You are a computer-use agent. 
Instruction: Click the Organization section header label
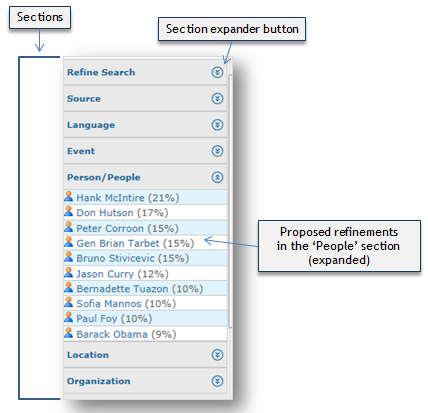[99, 381]
